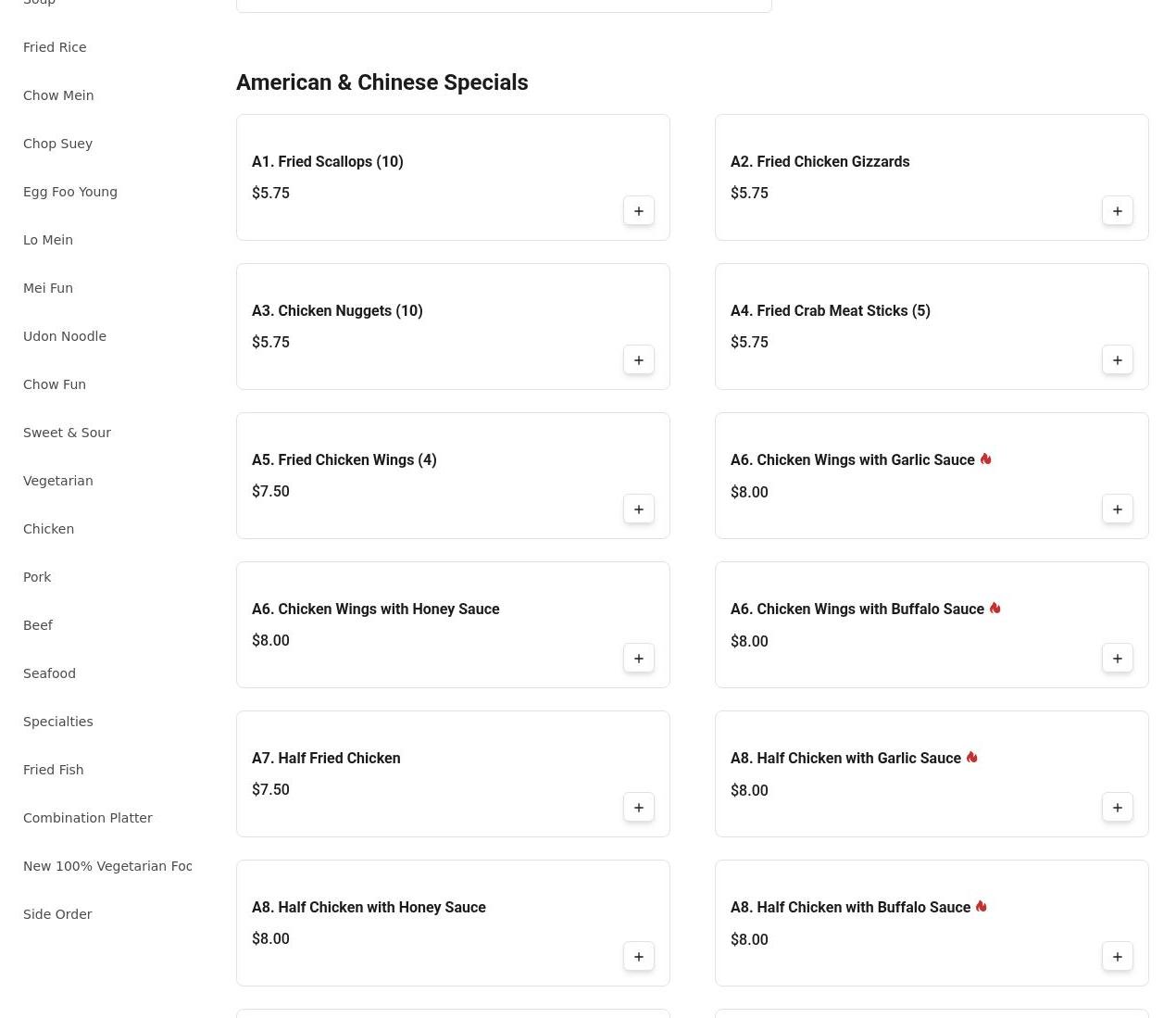Go to Egg Foo Young section
Screen dimensions: 1176x1018
click(70, 192)
